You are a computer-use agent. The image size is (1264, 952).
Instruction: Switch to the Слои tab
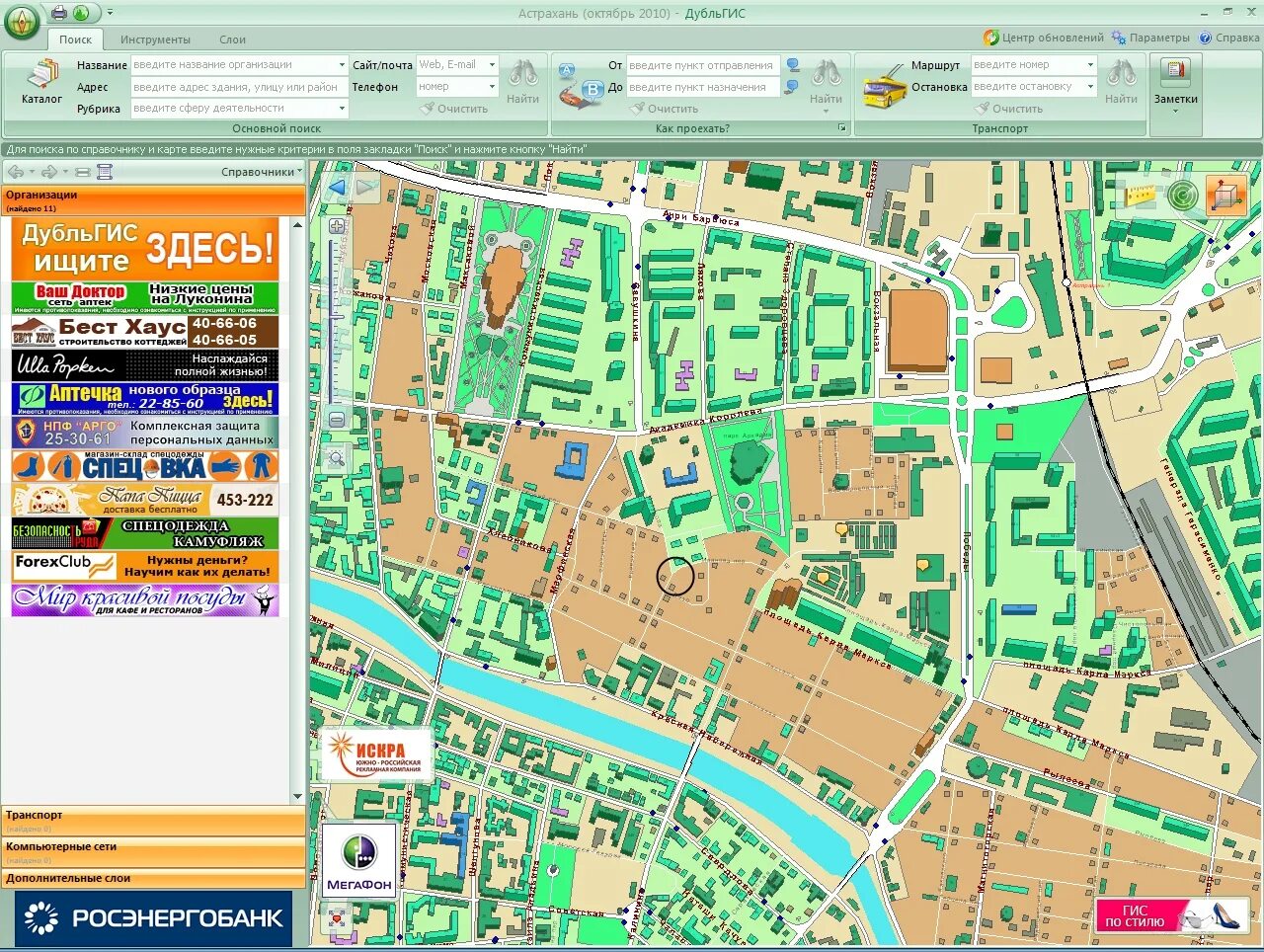coord(232,40)
